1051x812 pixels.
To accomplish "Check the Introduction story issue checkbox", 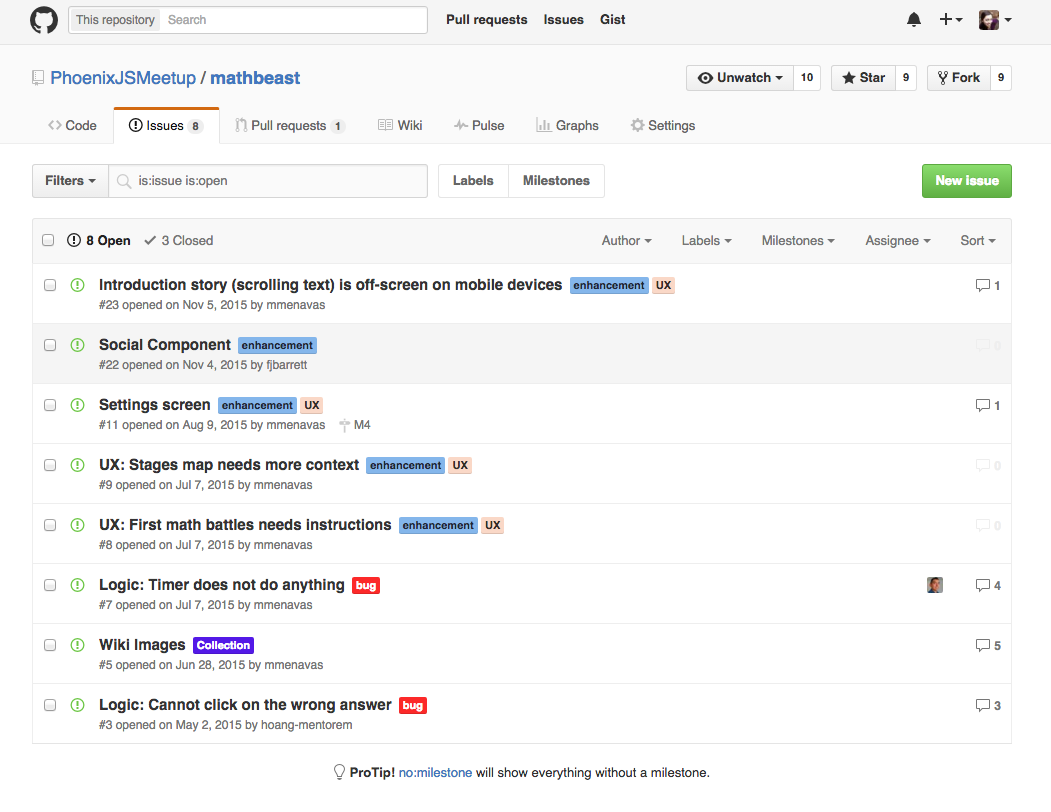I will click(50, 285).
